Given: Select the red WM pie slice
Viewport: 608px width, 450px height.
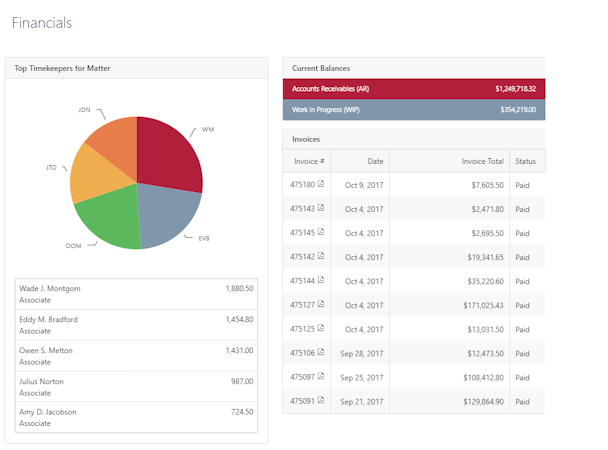Looking at the screenshot, I should [x=167, y=155].
